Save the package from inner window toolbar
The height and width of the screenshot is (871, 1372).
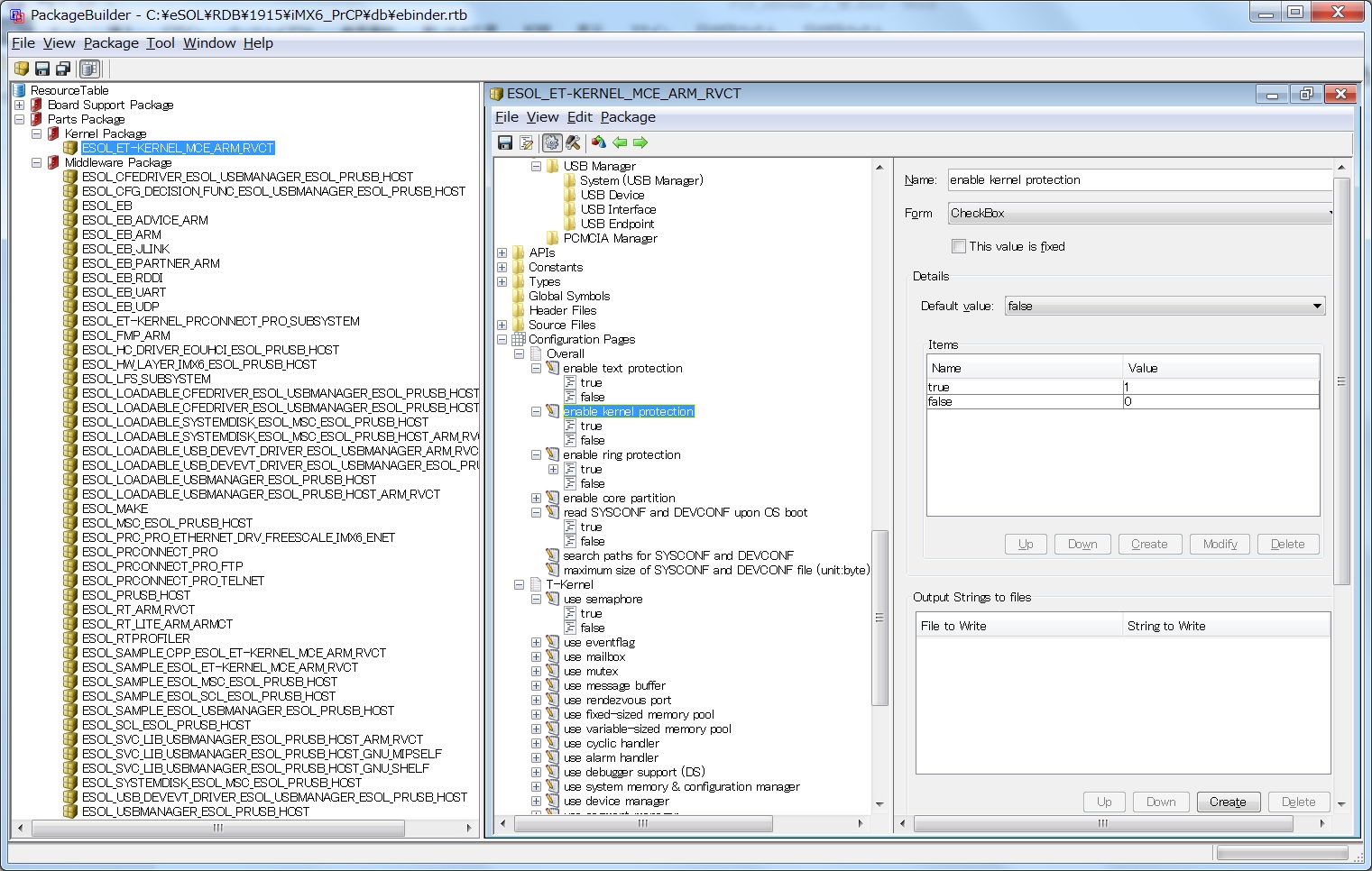(x=505, y=142)
